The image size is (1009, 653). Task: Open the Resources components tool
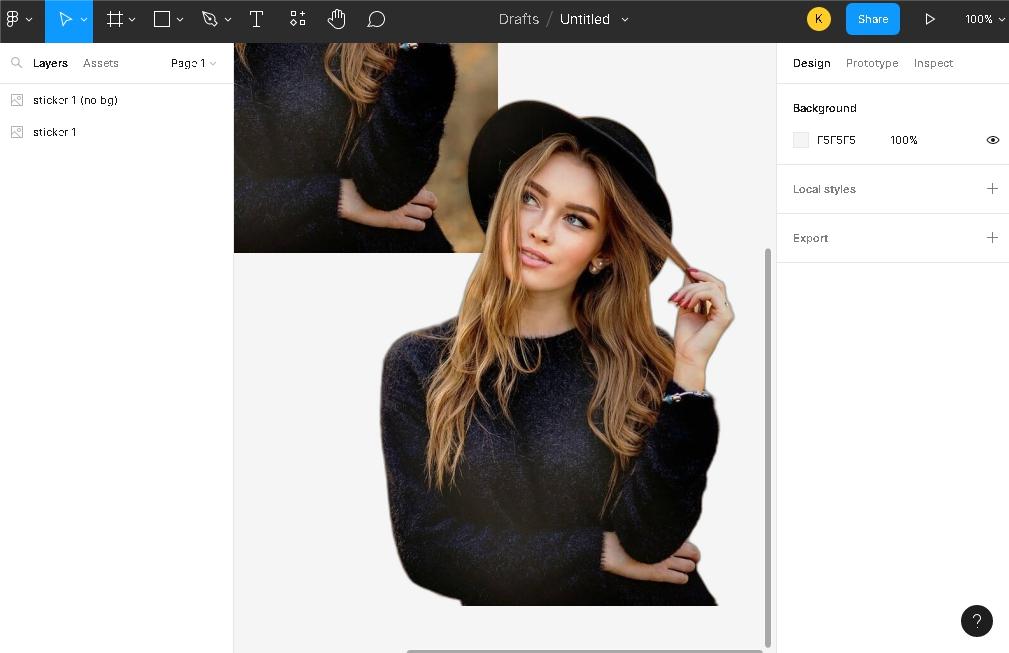pyautogui.click(x=298, y=19)
